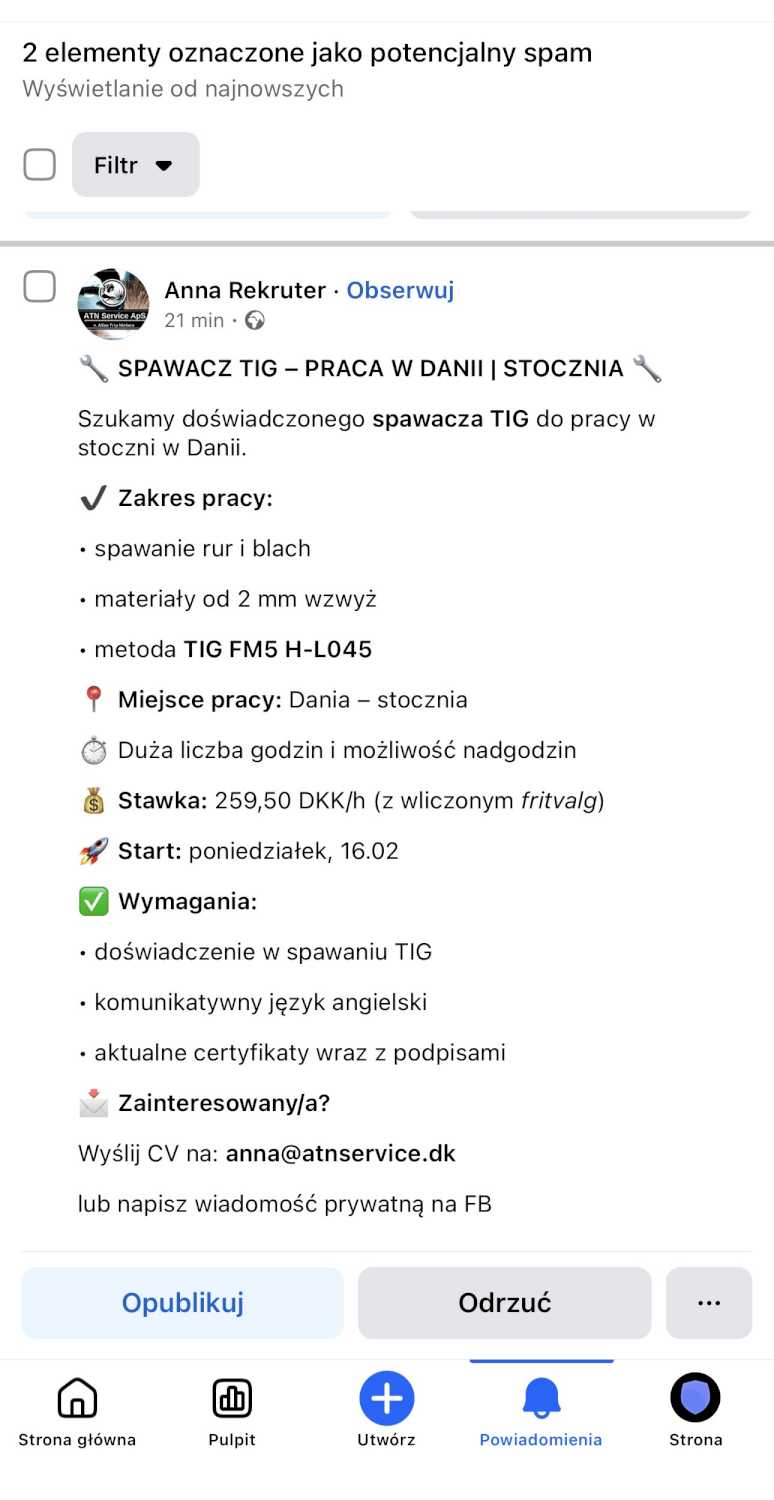Viewport: 774px width, 1500px height.
Task: Follow the author via Obserwuj
Action: pos(400,290)
